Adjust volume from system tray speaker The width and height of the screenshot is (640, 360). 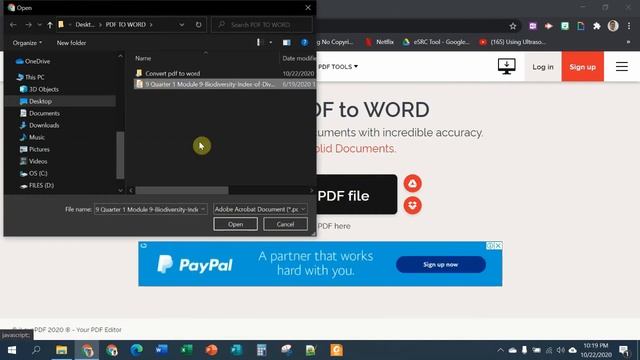pos(560,350)
